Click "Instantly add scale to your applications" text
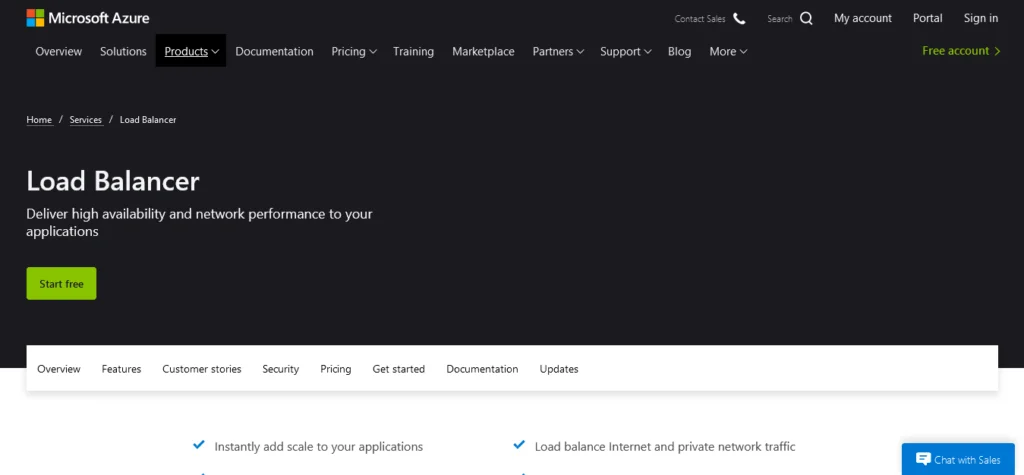The width and height of the screenshot is (1024, 475). tap(319, 447)
